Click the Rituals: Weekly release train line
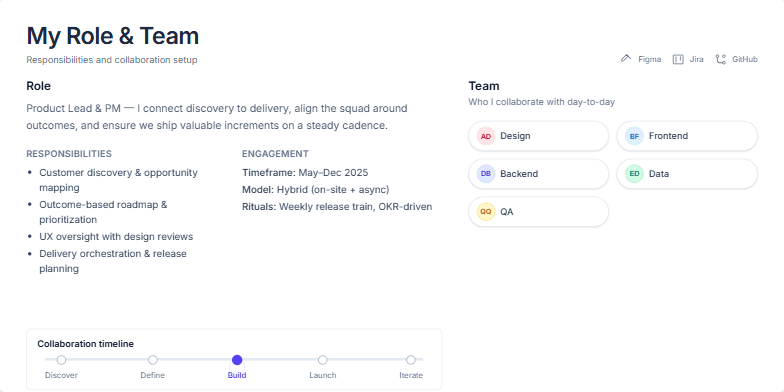Screen dimensions: 784x392 click(x=337, y=207)
